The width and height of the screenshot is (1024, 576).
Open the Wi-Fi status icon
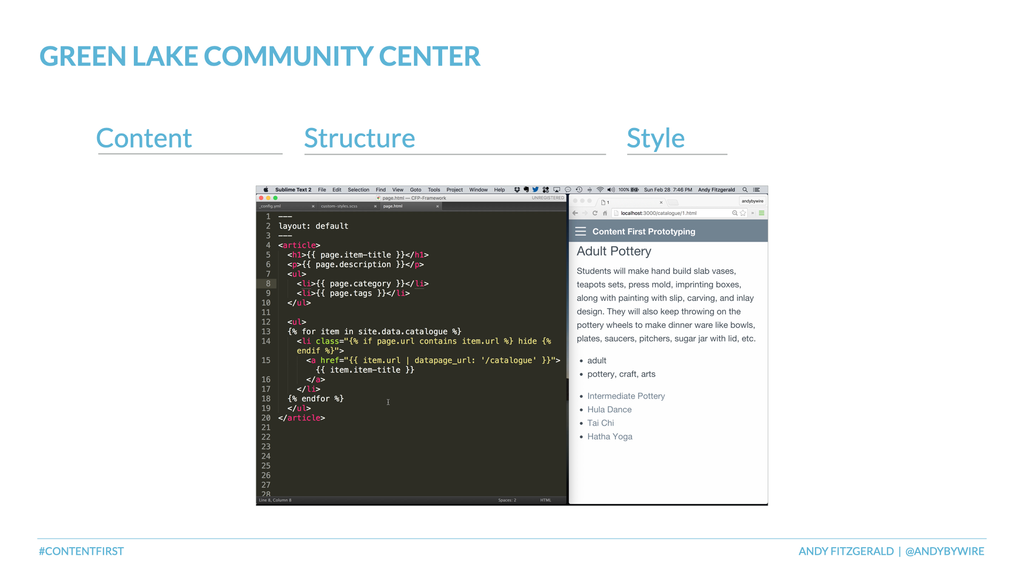point(600,189)
